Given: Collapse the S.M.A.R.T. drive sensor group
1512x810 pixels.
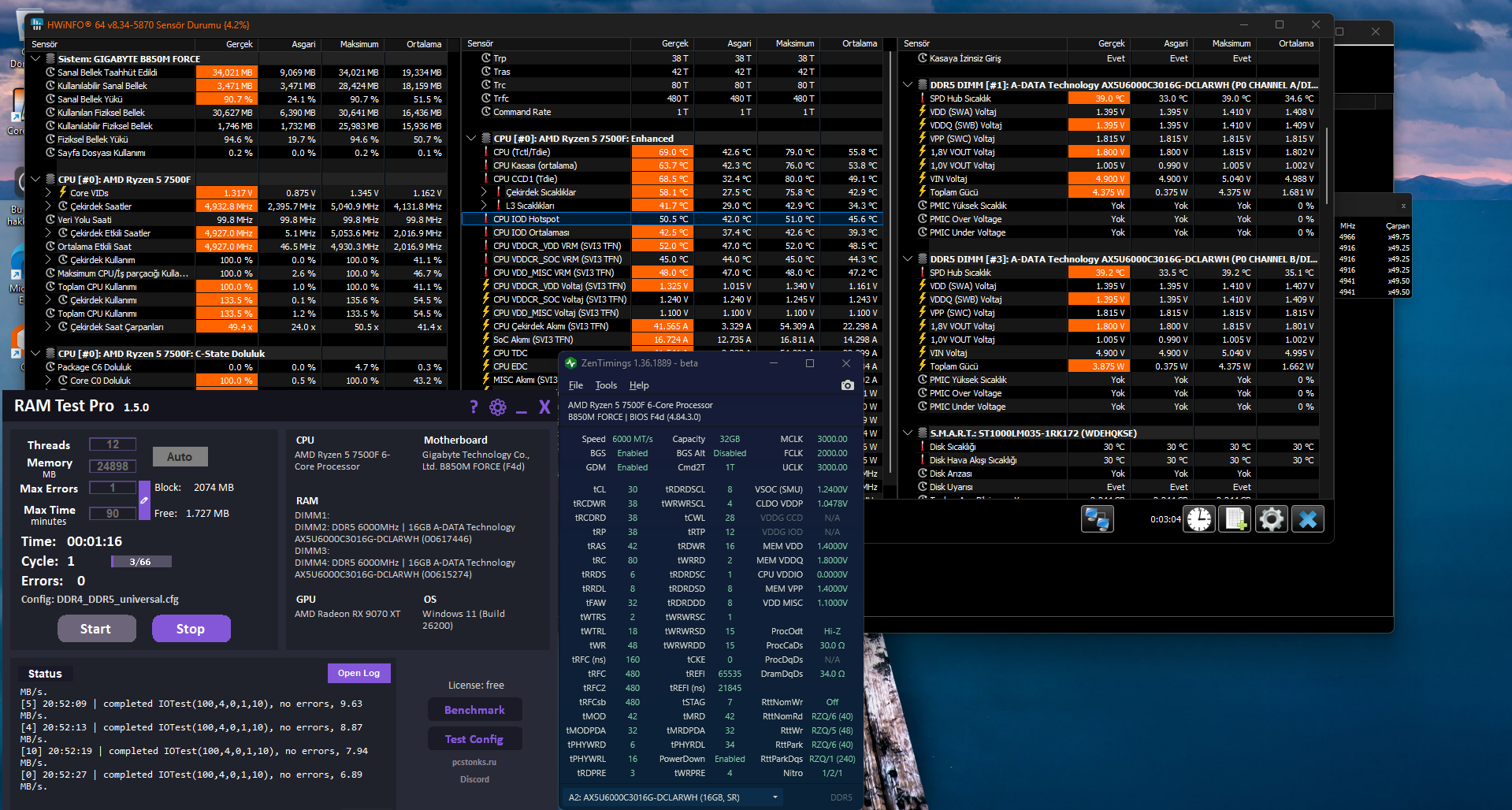Looking at the screenshot, I should [908, 433].
